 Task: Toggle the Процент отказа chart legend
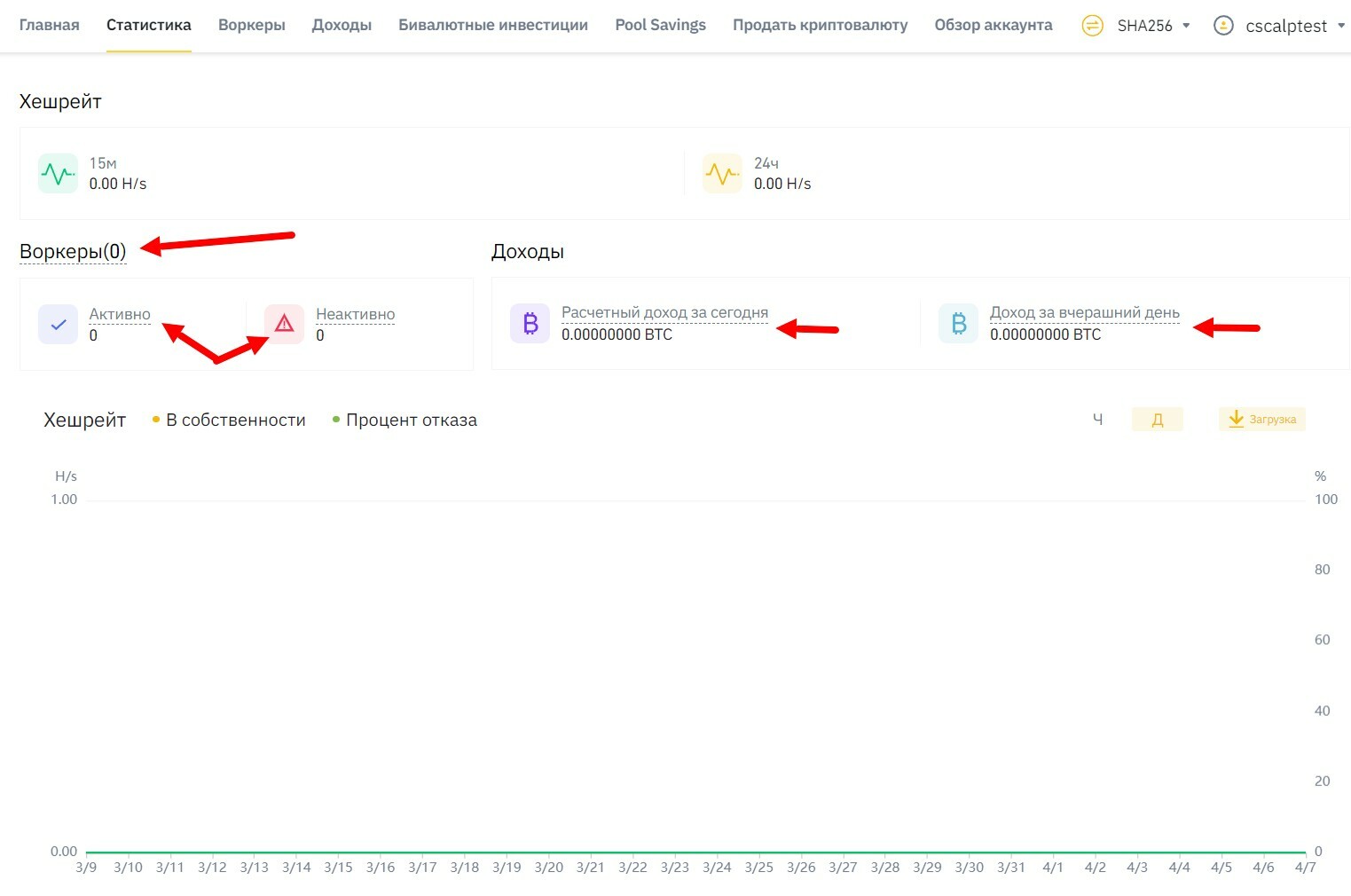pos(405,420)
